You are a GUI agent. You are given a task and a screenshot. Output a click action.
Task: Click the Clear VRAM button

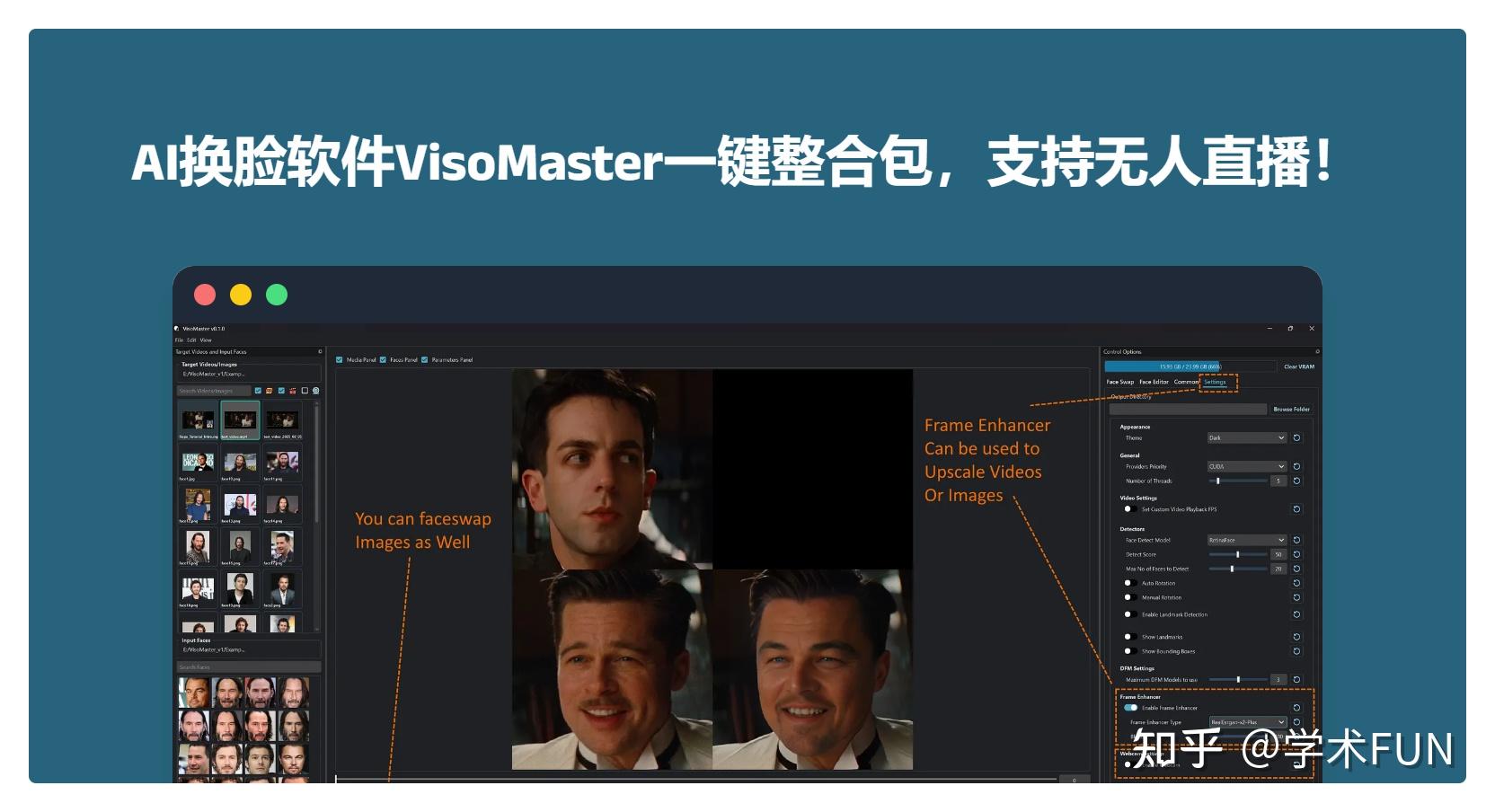[1299, 366]
